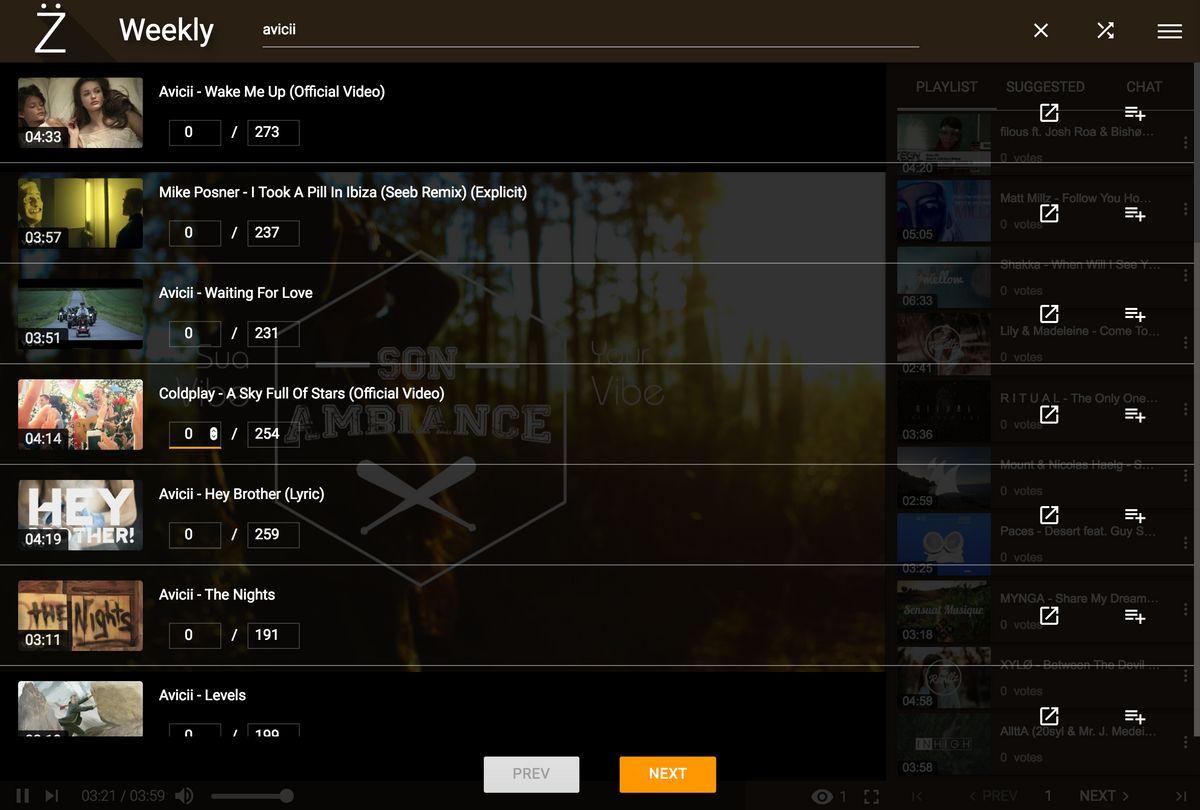
Task: Open Avicii - Wake Me Up in new window
Action: coord(1049,113)
